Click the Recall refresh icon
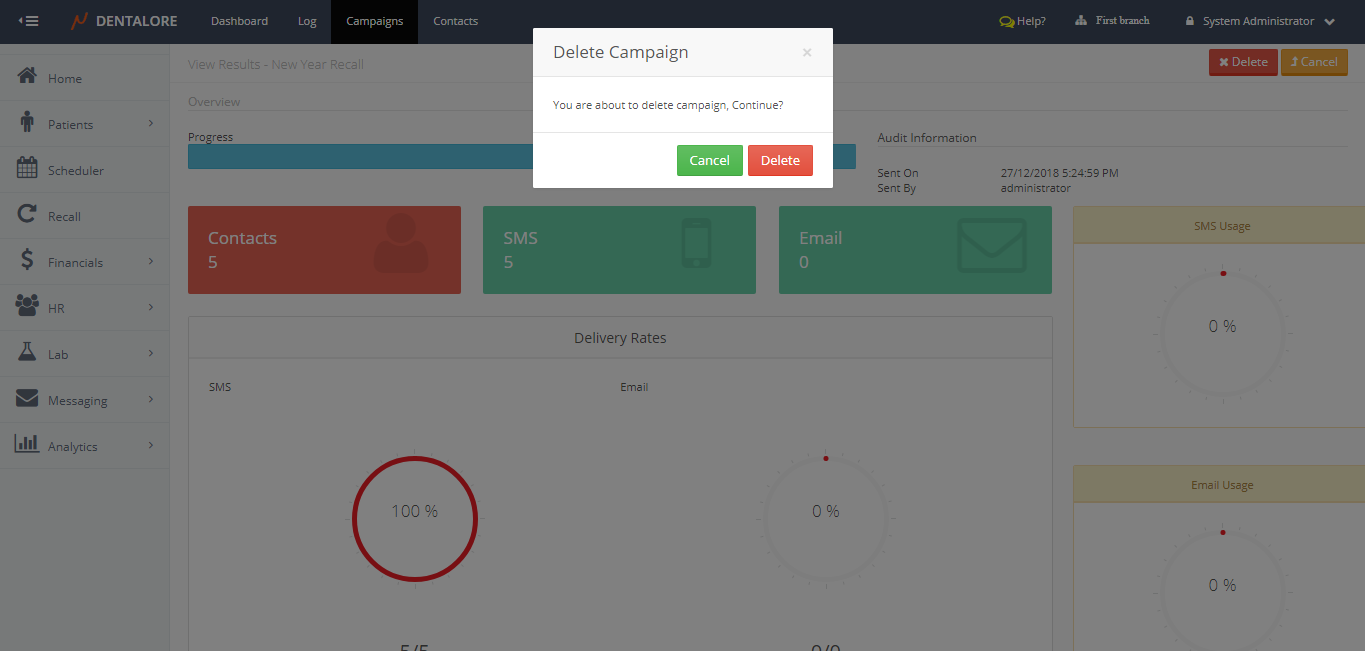The image size is (1365, 651). (x=28, y=215)
